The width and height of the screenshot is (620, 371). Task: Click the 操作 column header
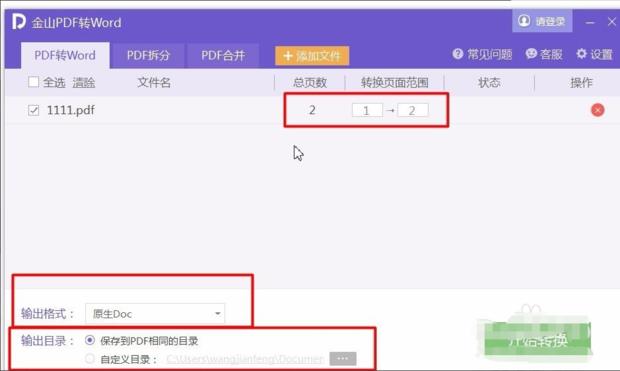pyautogui.click(x=581, y=83)
